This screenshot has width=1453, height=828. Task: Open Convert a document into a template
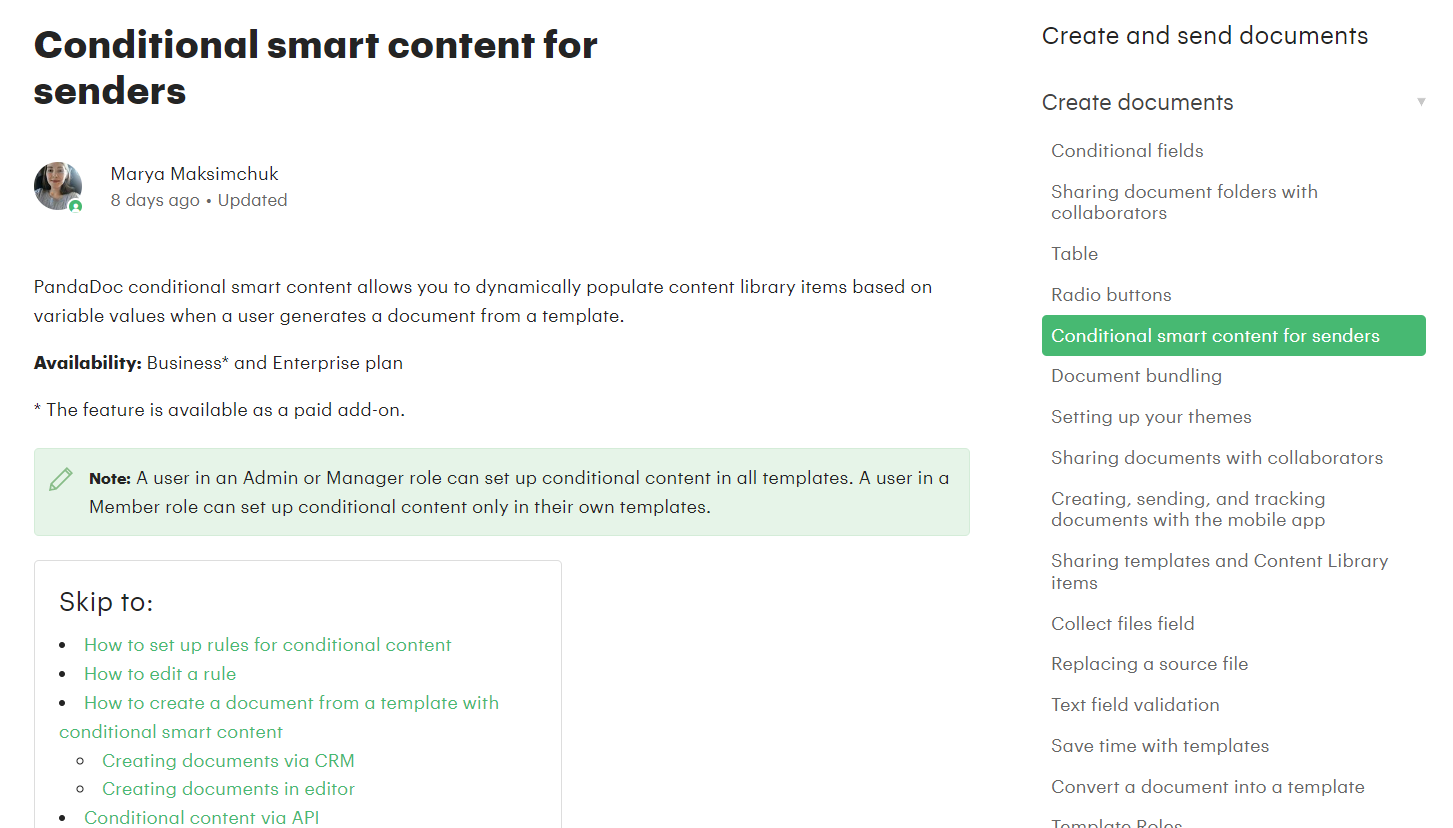click(x=1207, y=787)
